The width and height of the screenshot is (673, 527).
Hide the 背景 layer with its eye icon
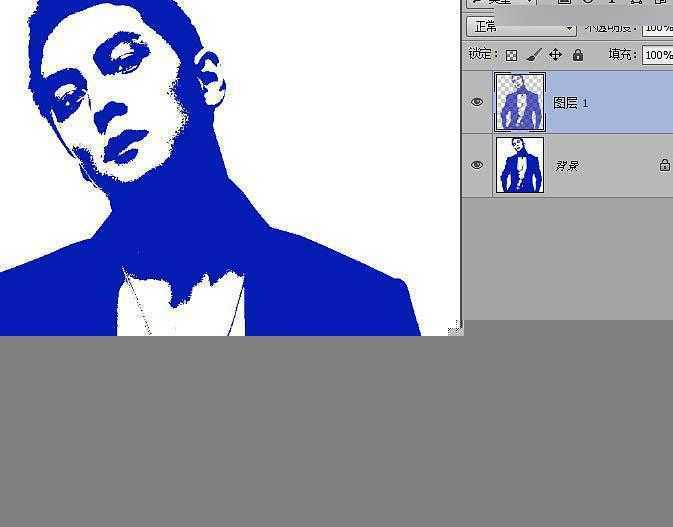(477, 165)
